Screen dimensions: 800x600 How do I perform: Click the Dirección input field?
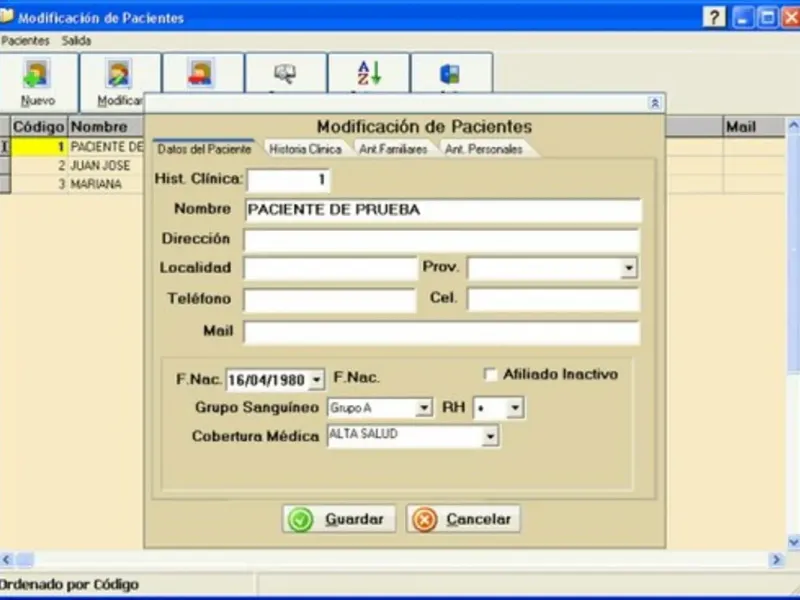click(x=442, y=240)
